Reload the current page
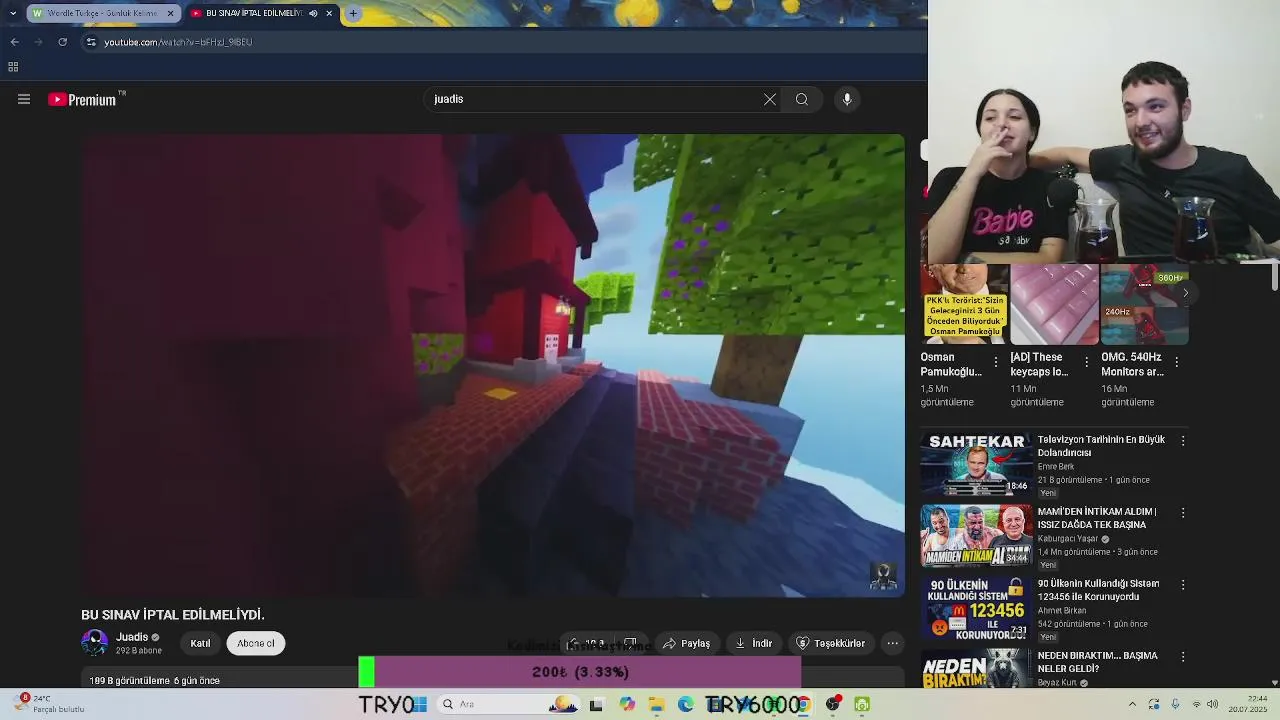1280x720 pixels. [62, 42]
